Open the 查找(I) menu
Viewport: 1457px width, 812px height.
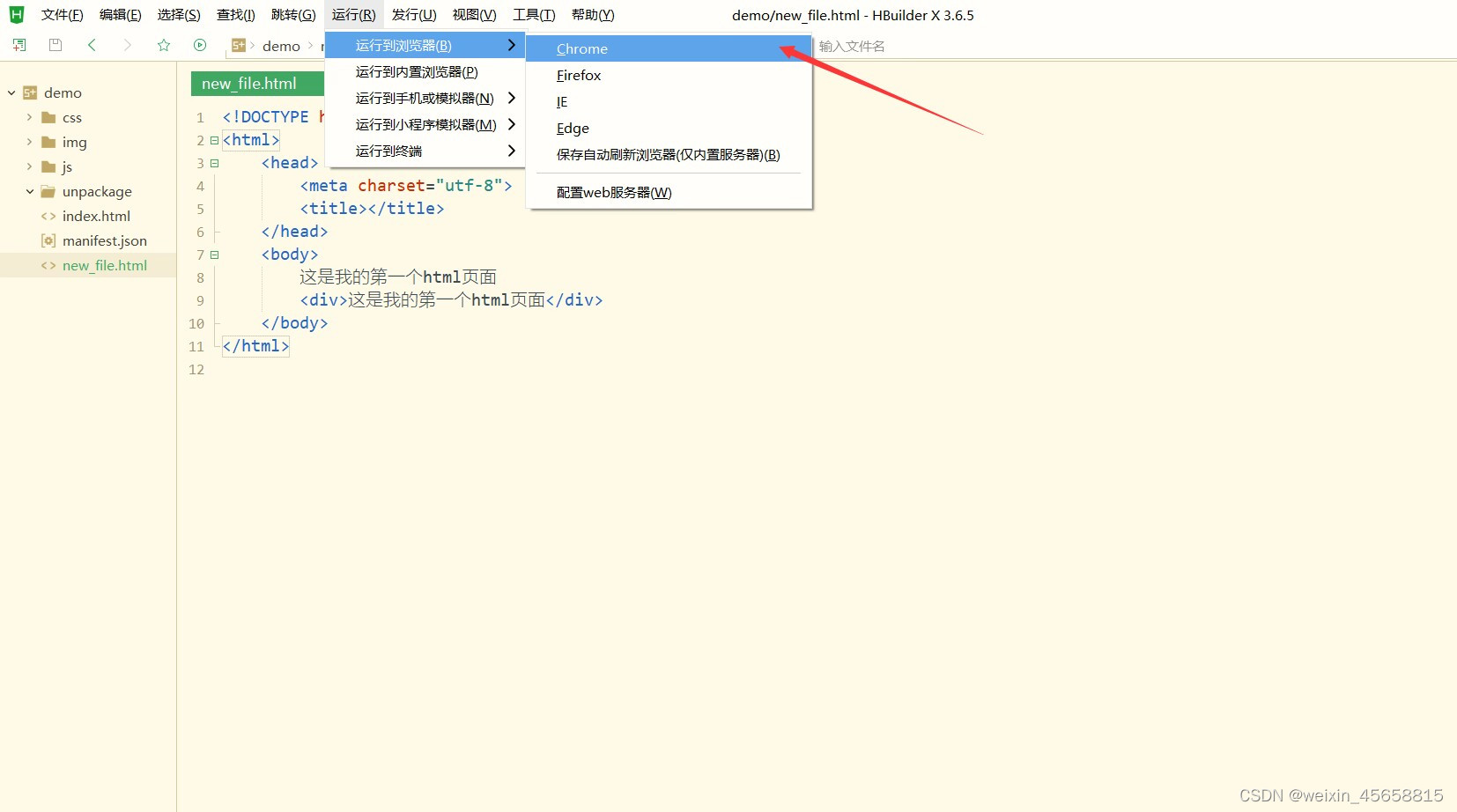[x=236, y=15]
